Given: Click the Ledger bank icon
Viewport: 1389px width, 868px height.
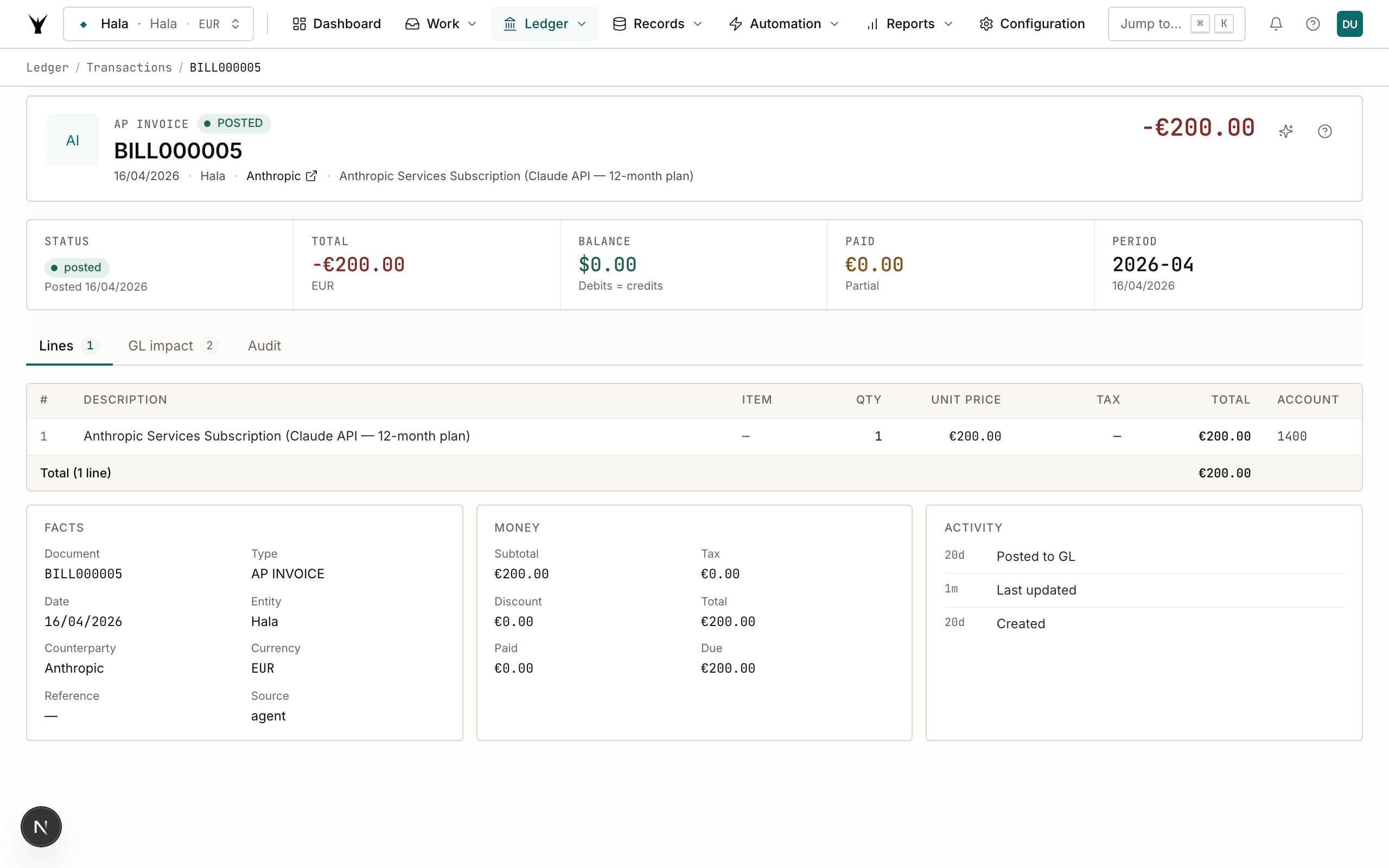Looking at the screenshot, I should pyautogui.click(x=509, y=23).
